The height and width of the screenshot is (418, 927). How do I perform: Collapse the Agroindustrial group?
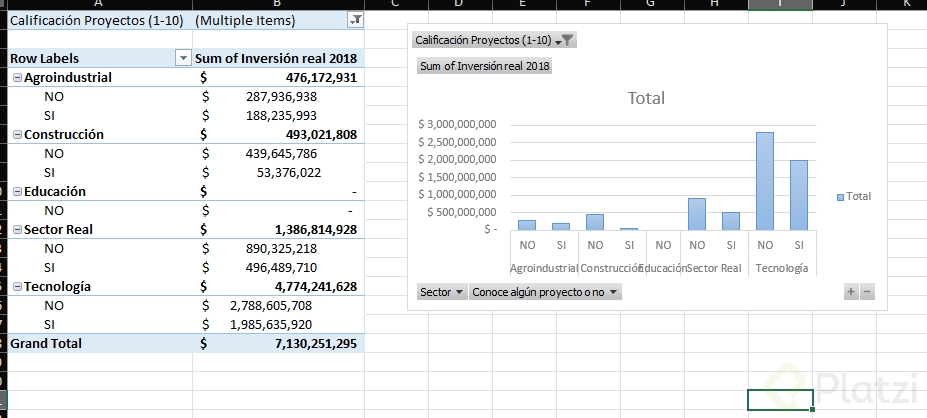tap(17, 77)
